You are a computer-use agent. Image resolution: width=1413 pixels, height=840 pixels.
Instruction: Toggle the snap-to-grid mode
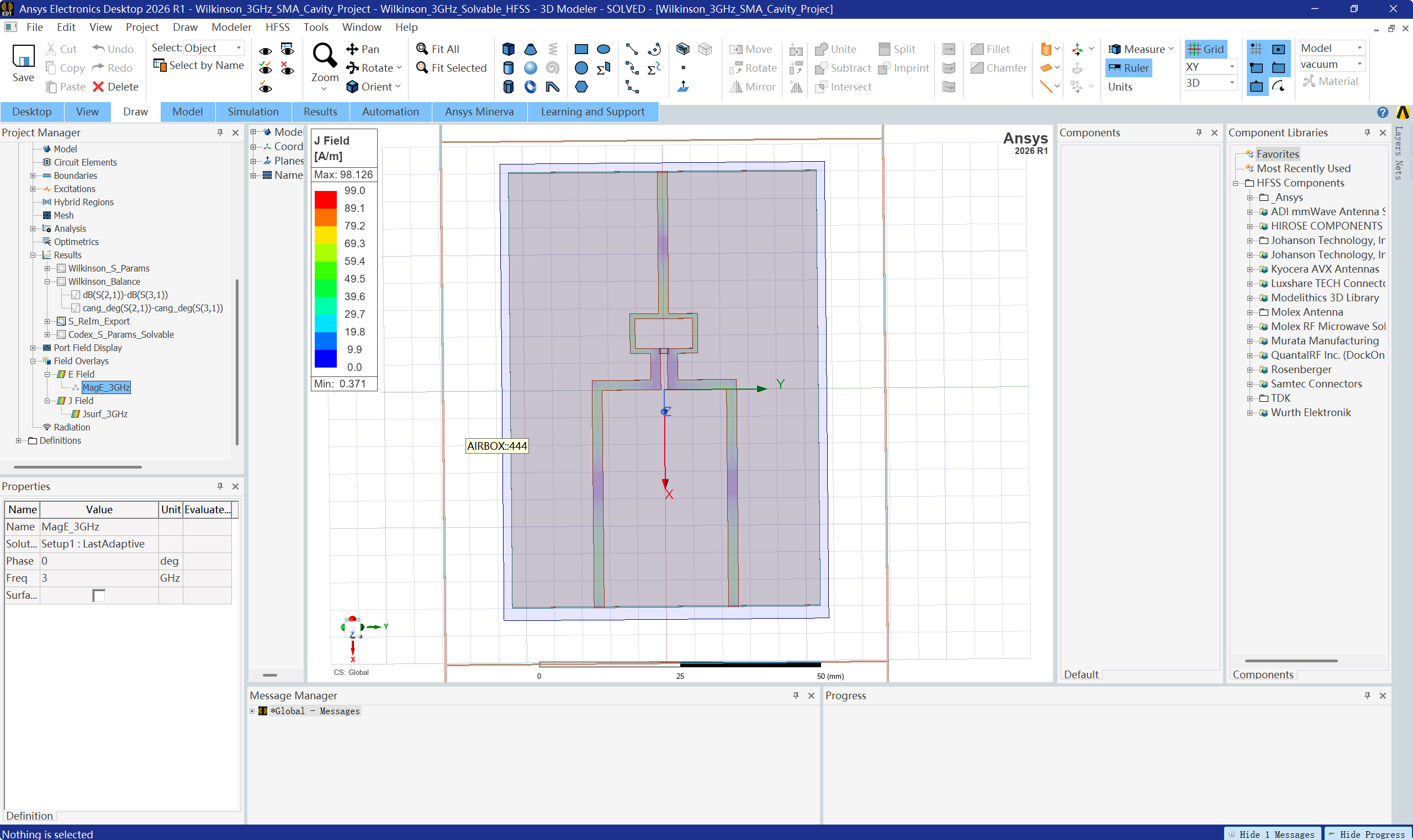1256,49
